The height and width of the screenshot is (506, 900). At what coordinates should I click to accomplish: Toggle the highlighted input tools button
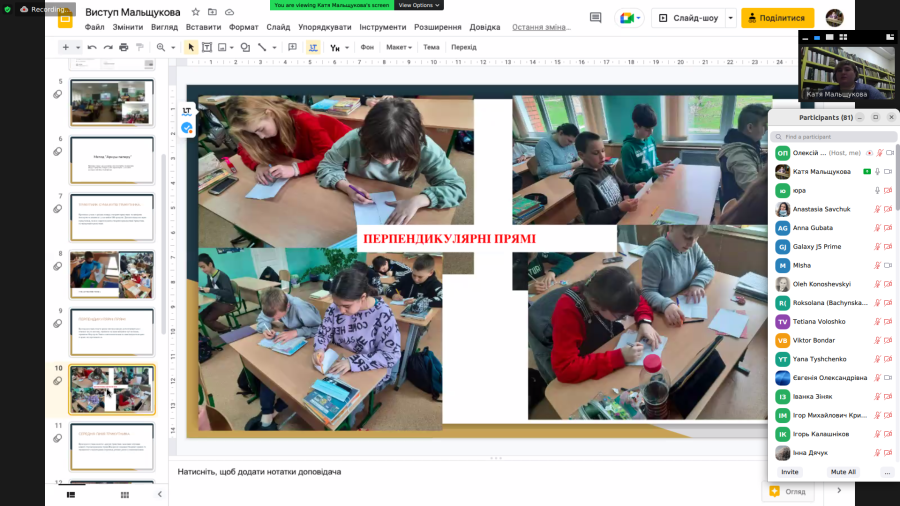(313, 48)
